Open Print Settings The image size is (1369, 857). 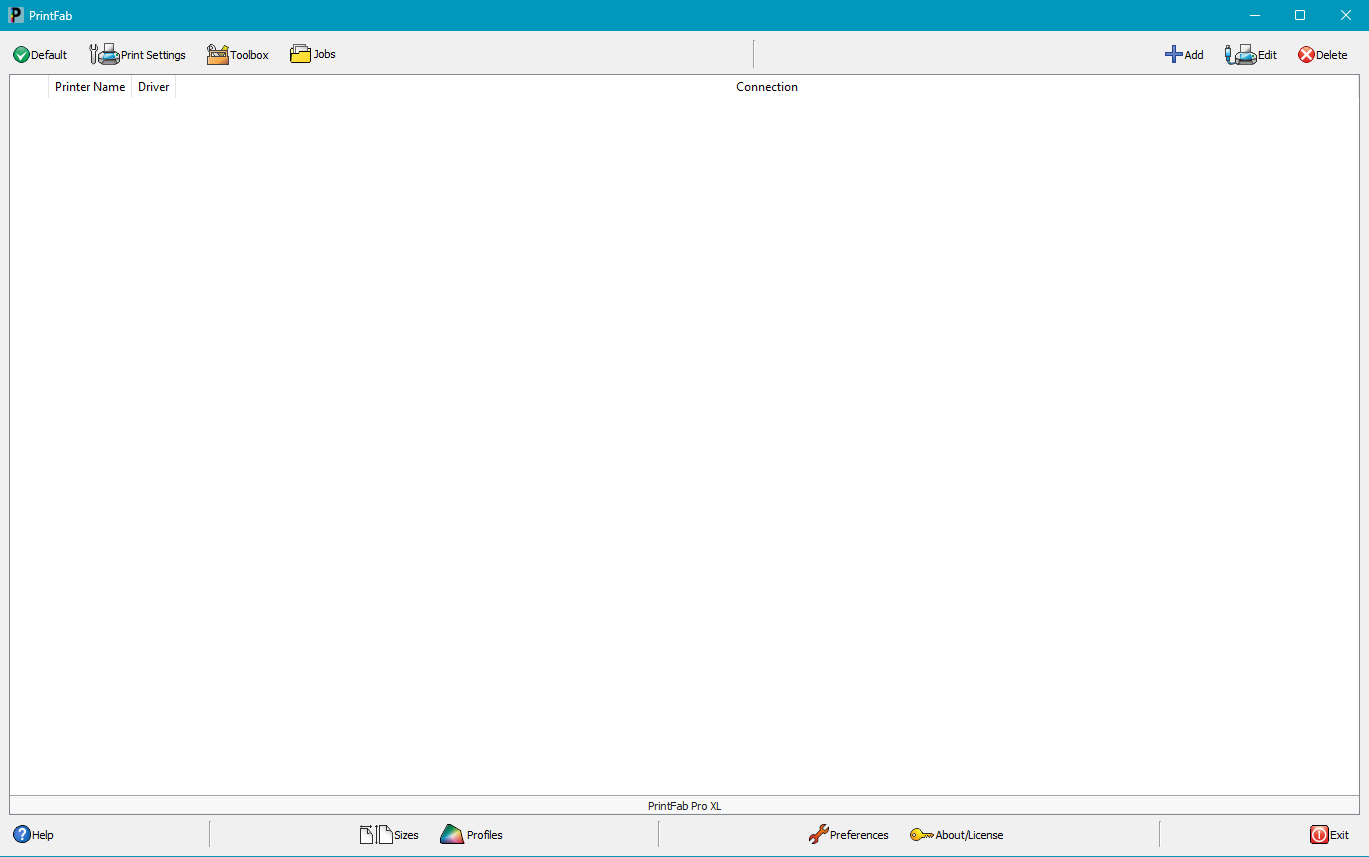[x=138, y=55]
